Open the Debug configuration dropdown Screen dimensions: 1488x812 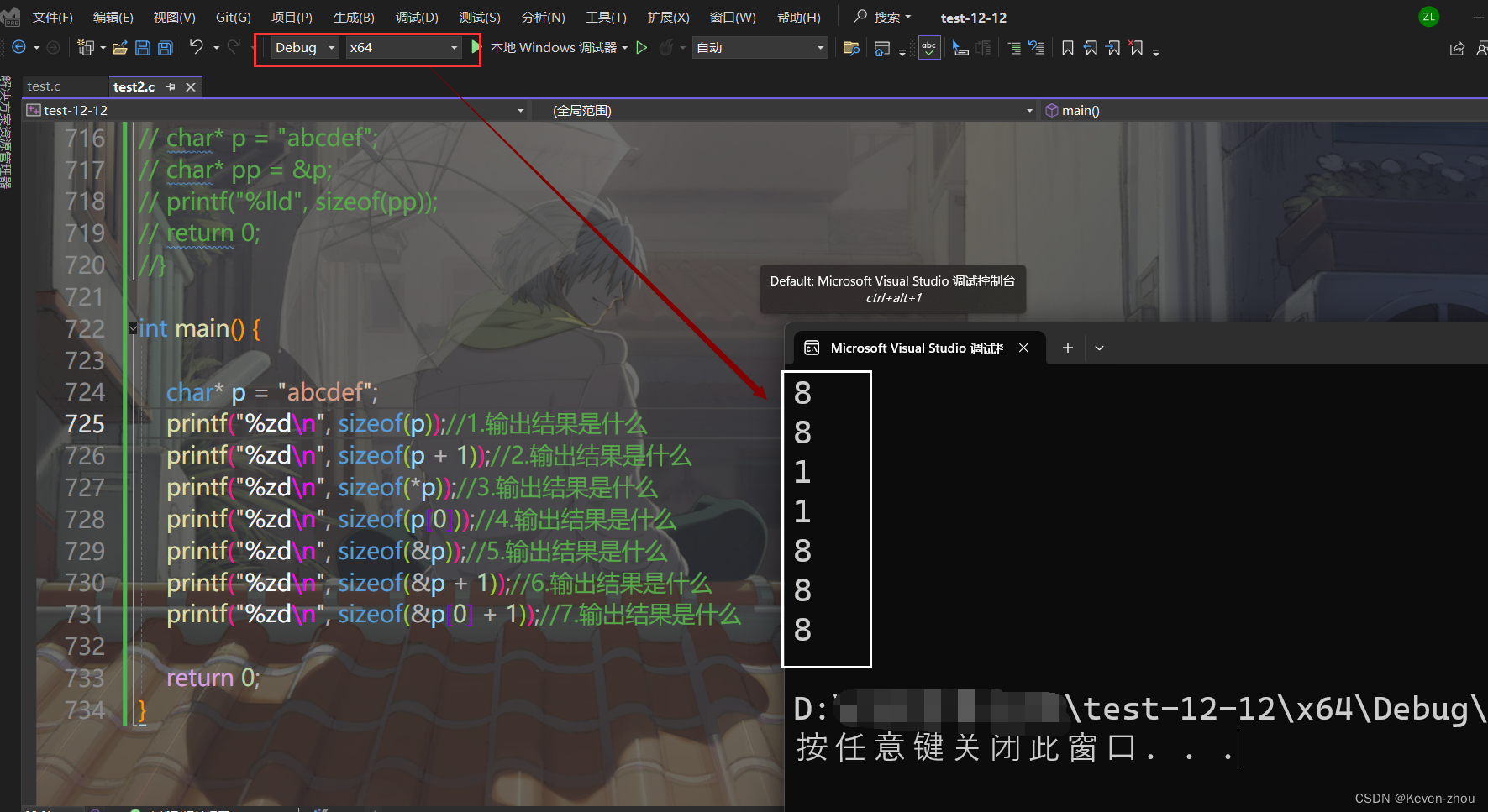(x=305, y=48)
